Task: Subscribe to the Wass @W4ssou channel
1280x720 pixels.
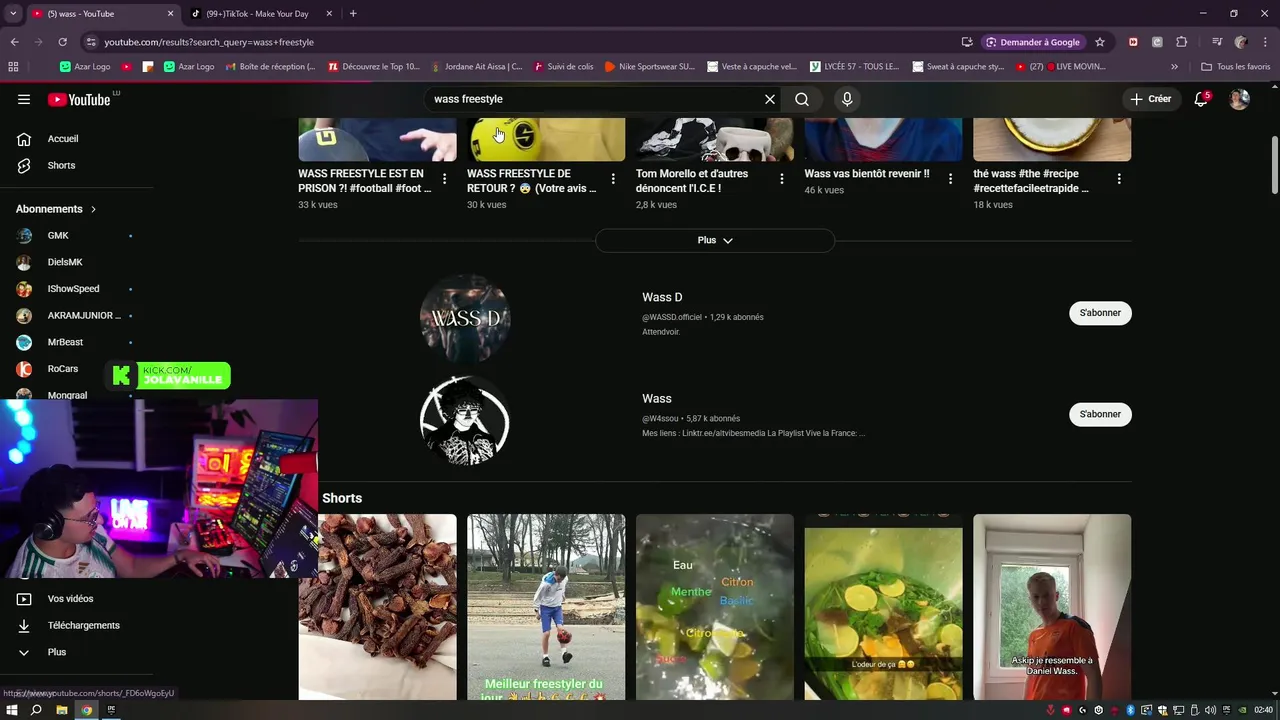Action: coord(1100,414)
